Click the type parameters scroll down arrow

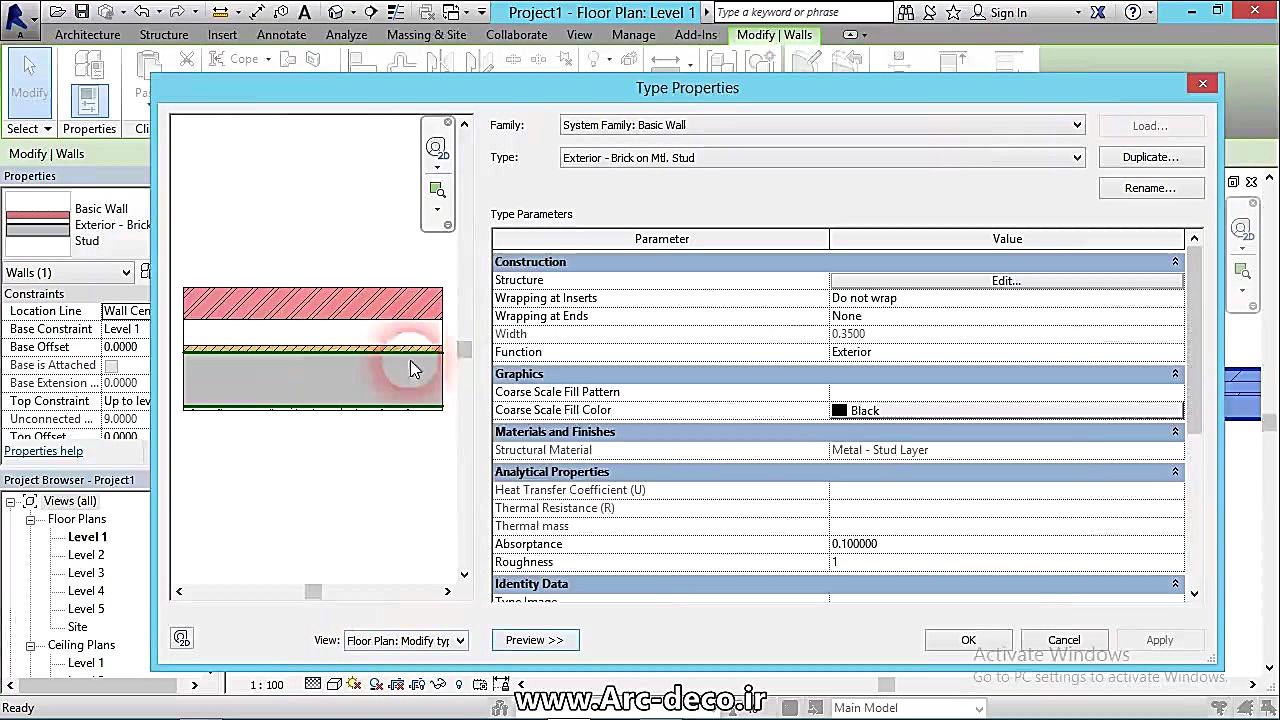tap(1194, 593)
